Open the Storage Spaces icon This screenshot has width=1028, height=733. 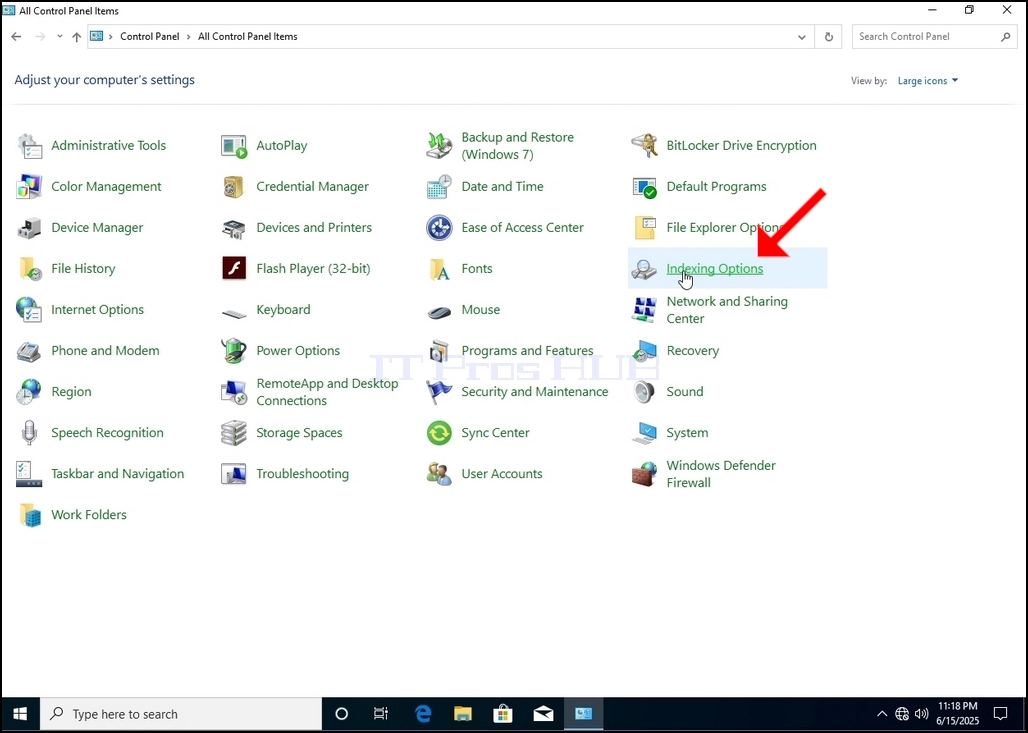point(234,433)
